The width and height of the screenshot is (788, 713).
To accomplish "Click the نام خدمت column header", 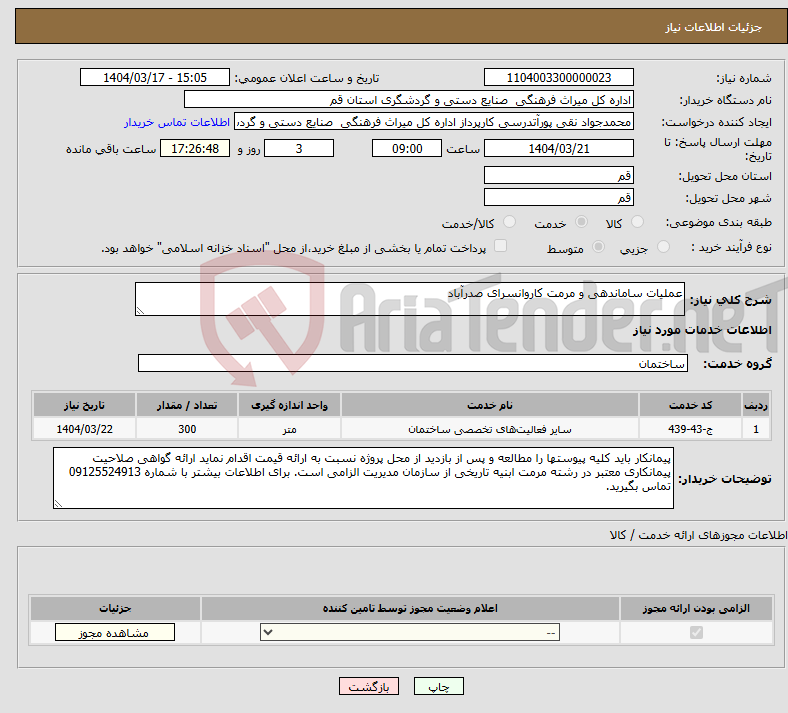I will (489, 405).
